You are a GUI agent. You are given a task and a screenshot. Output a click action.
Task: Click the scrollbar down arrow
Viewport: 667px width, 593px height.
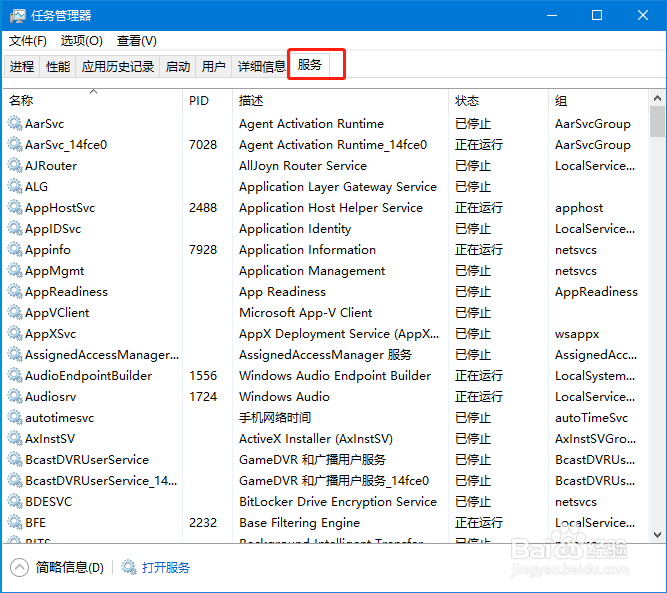(657, 535)
